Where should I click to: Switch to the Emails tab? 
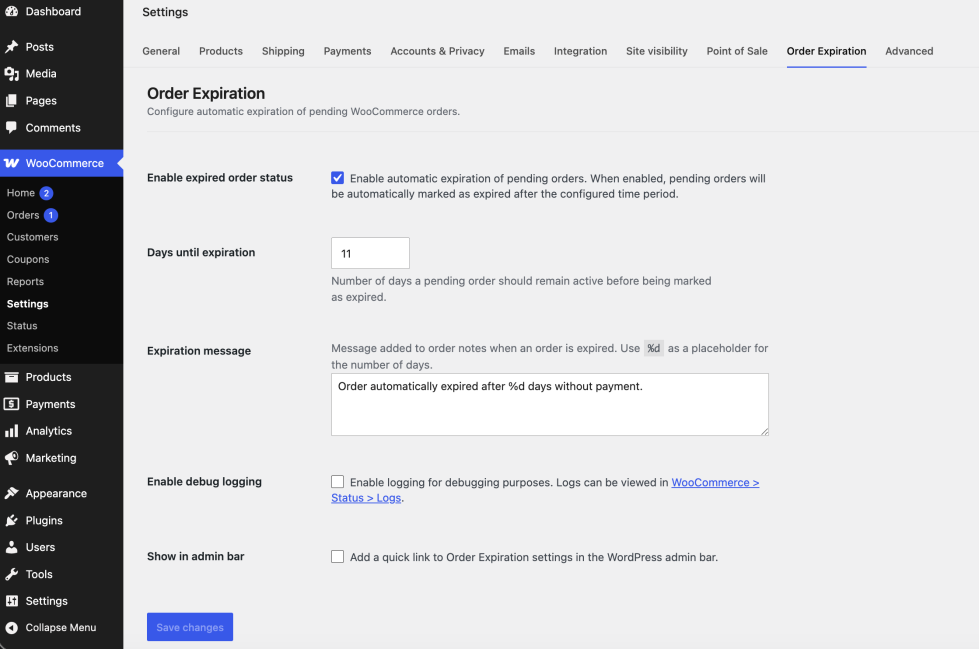coord(519,51)
